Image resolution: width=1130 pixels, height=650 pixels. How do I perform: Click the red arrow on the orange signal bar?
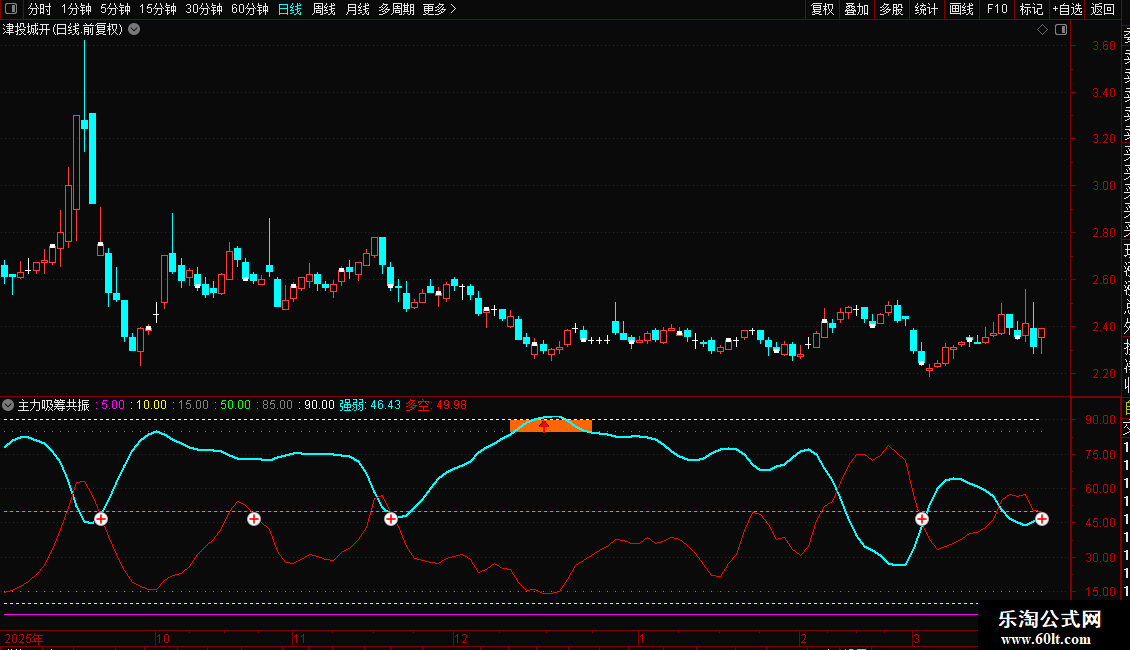pos(544,426)
